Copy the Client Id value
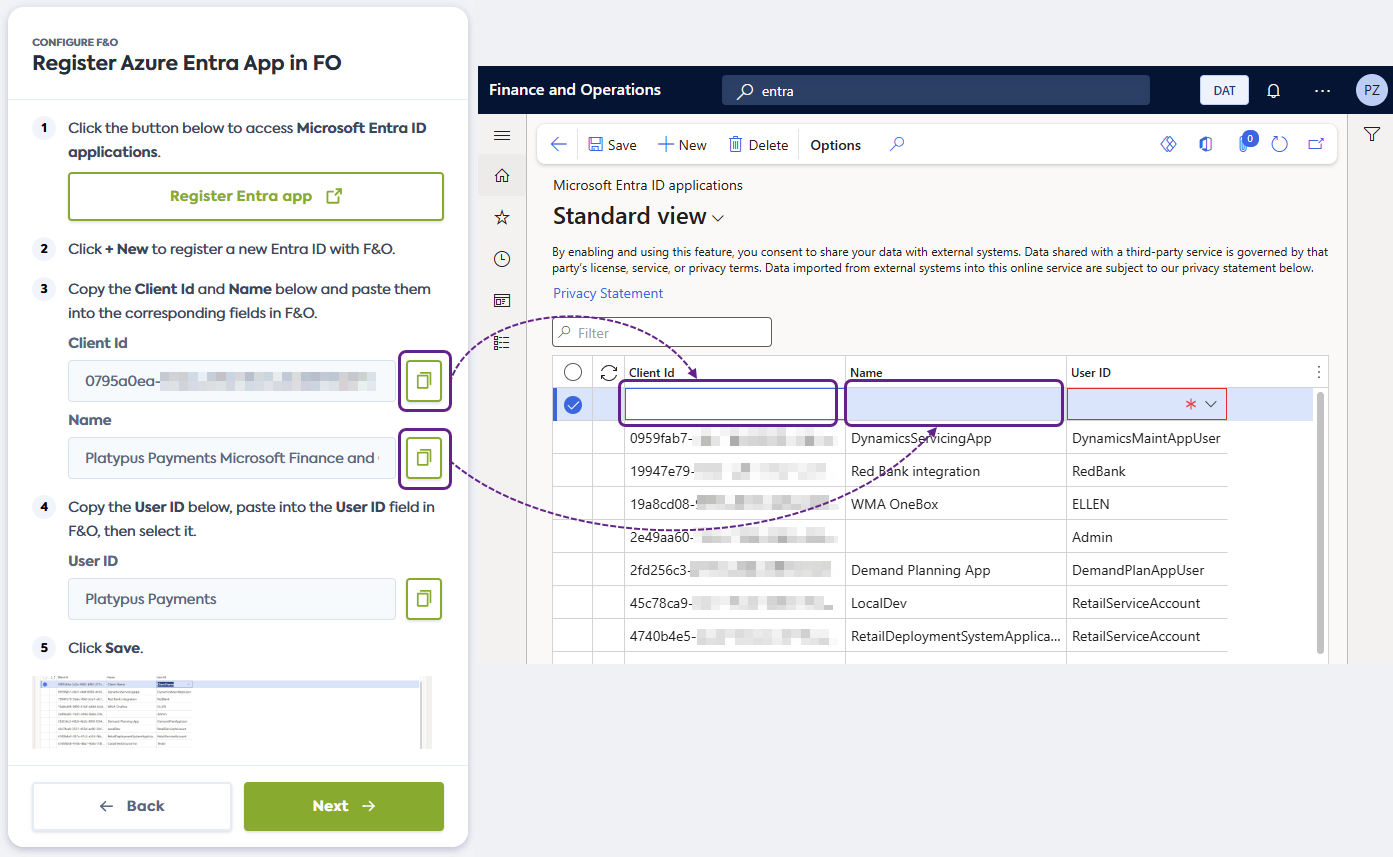Viewport: 1393px width, 857px height. pyautogui.click(x=424, y=380)
